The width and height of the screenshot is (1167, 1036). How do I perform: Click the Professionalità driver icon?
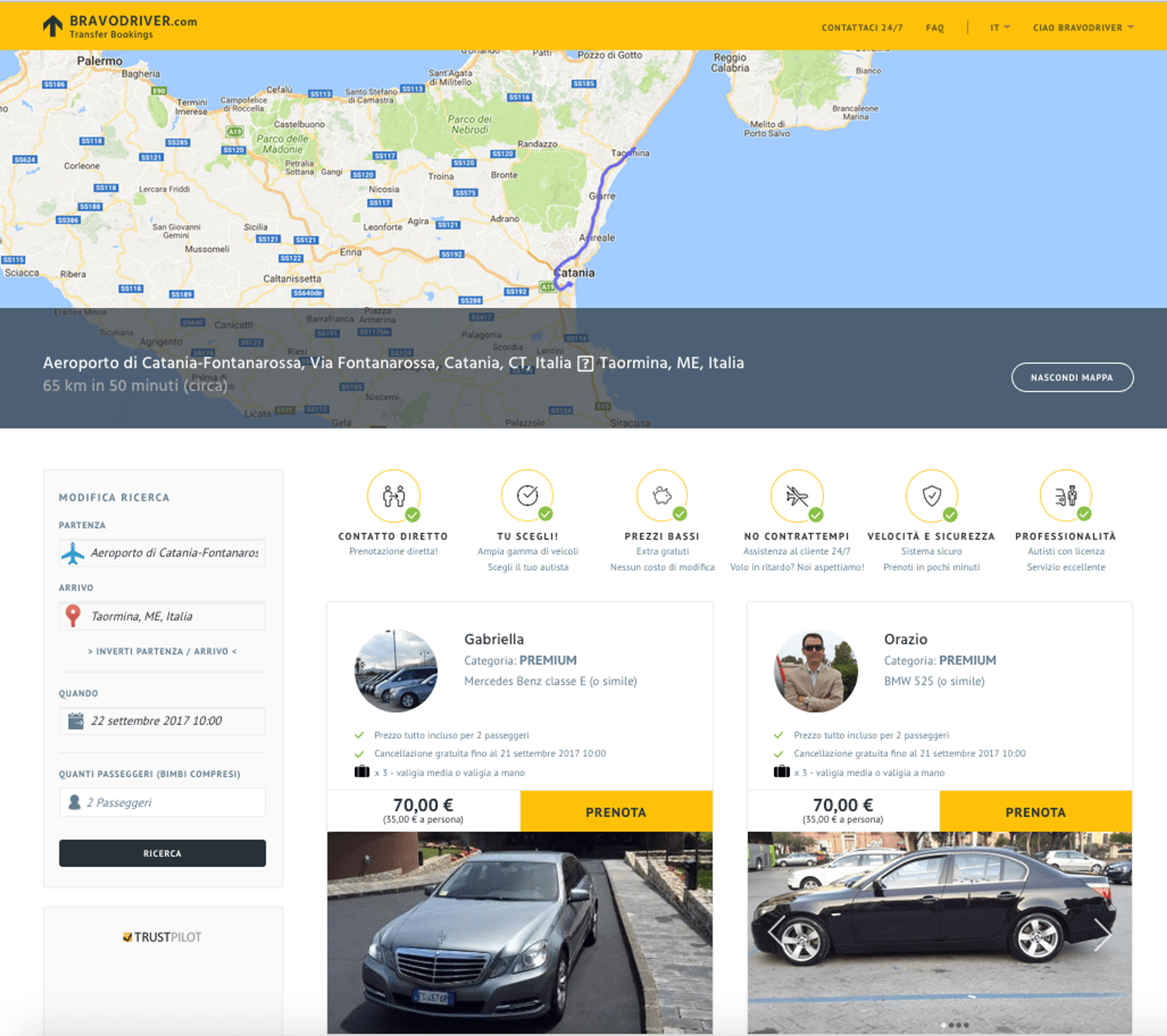tap(1066, 496)
